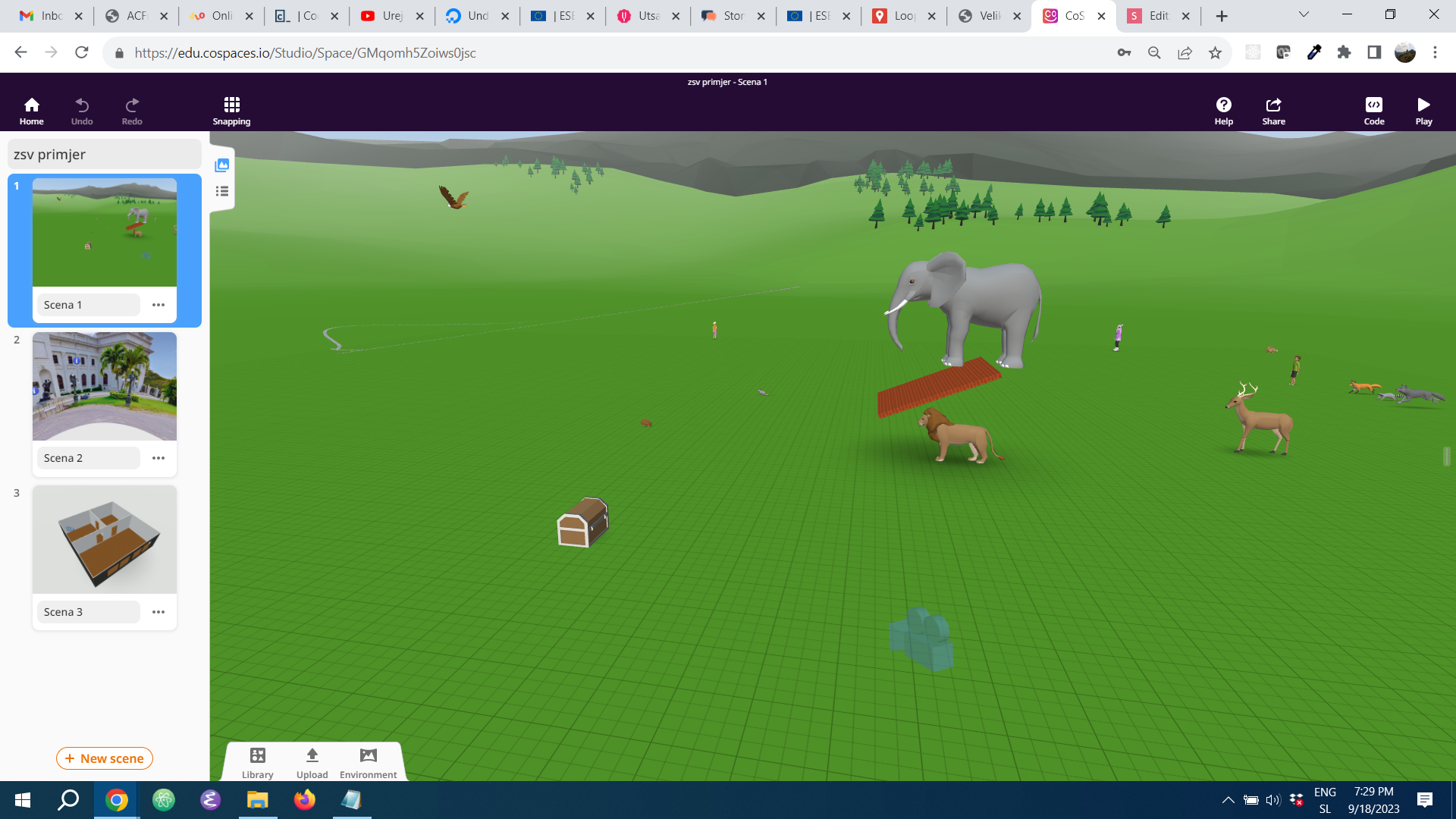Click the Upload tab
1456x819 pixels.
(x=312, y=762)
